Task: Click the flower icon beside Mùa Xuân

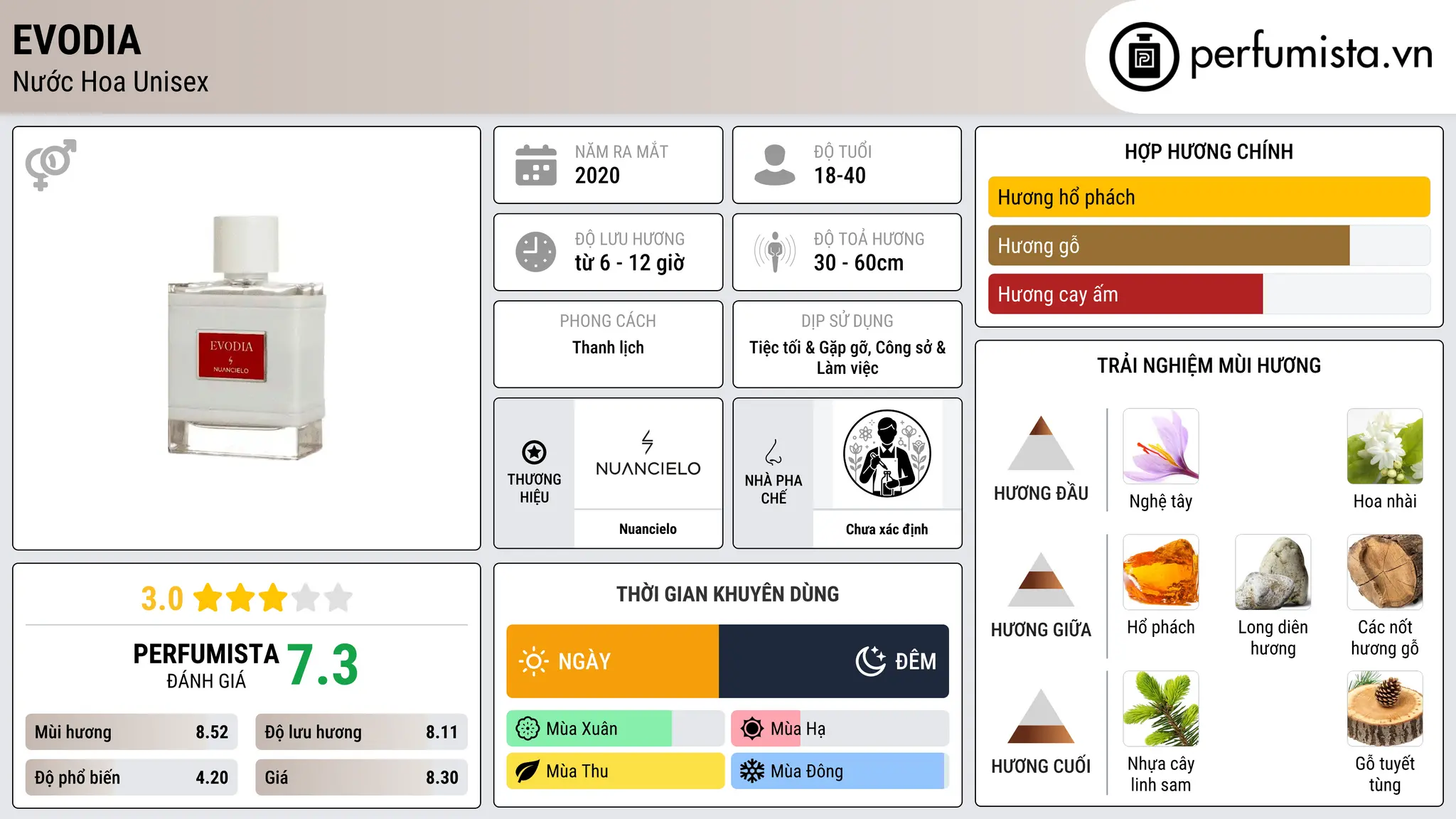Action: (528, 729)
